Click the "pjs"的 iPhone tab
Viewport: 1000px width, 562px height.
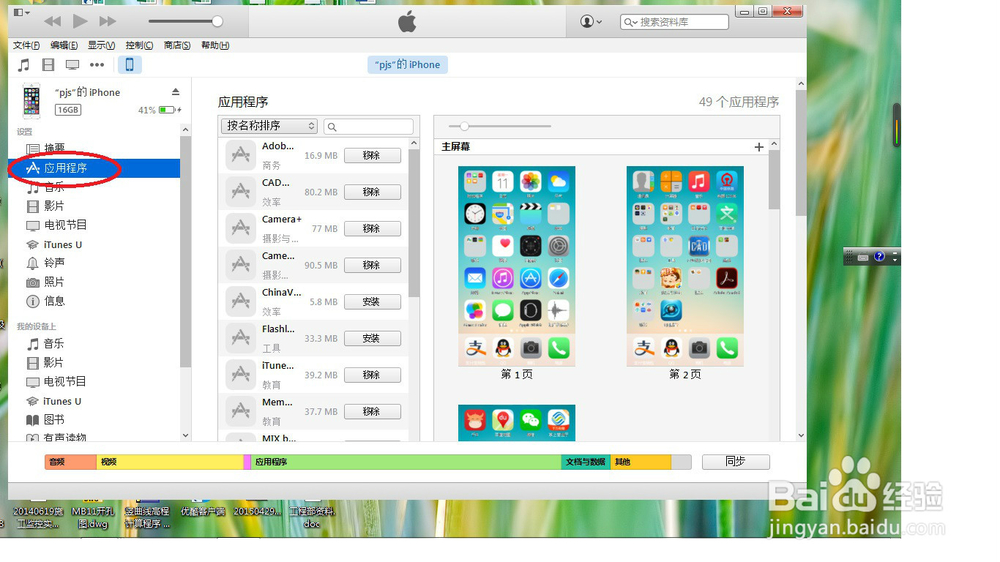click(x=407, y=64)
